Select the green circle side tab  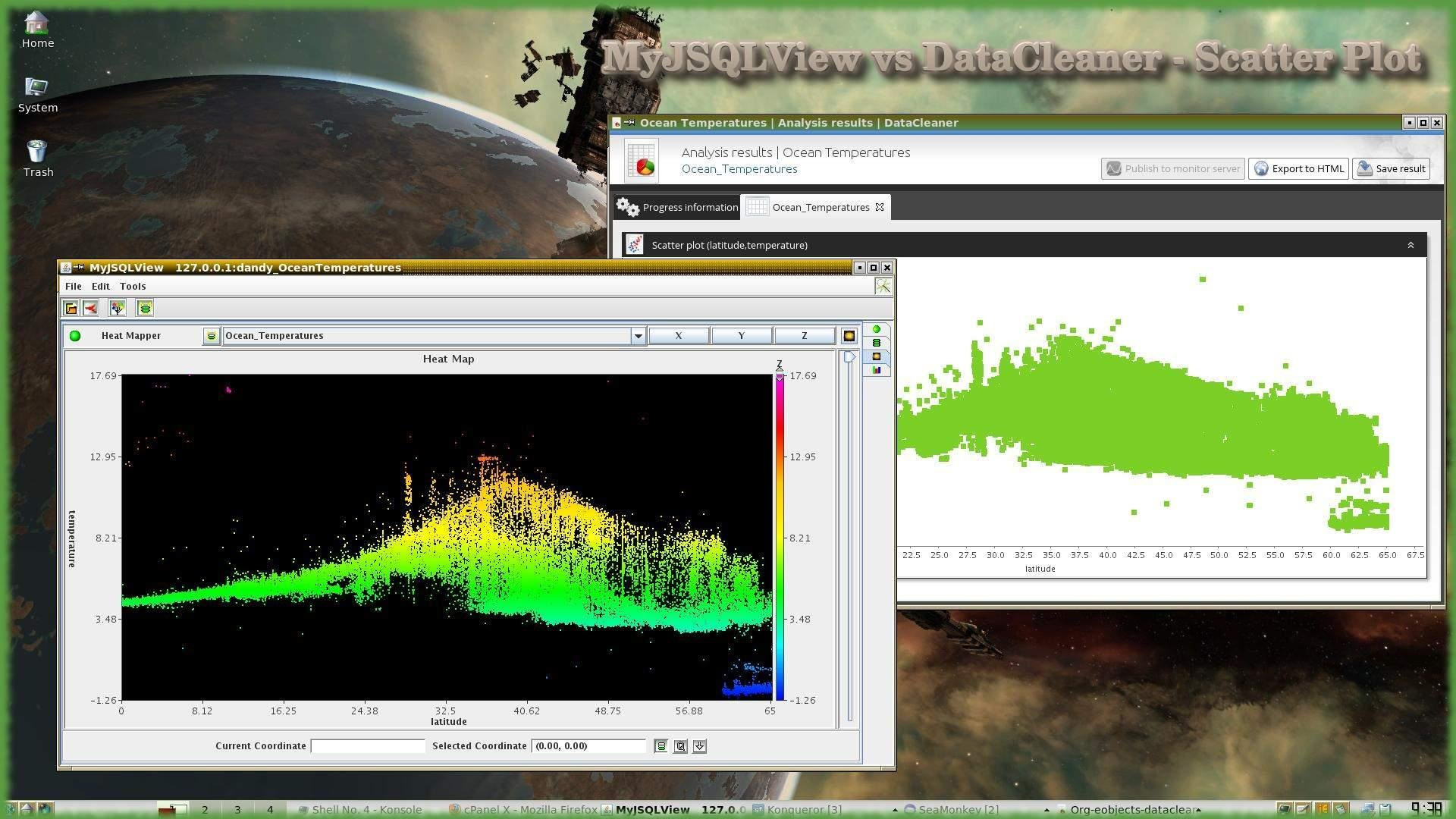[877, 329]
